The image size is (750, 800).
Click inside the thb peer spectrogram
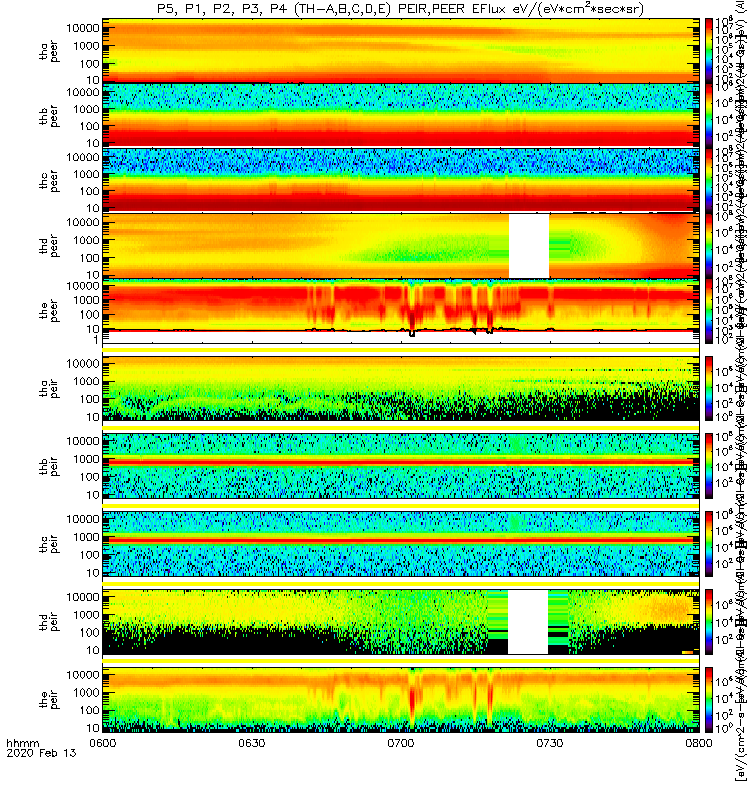coord(401,116)
